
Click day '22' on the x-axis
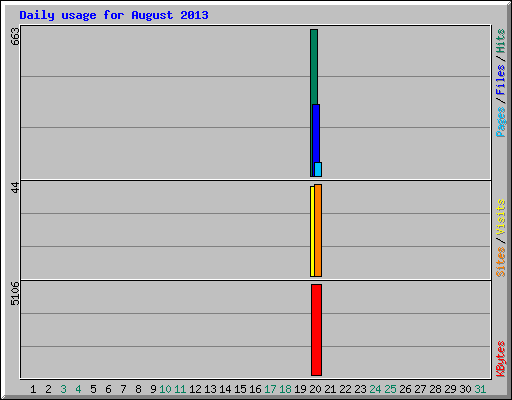pyautogui.click(x=345, y=389)
